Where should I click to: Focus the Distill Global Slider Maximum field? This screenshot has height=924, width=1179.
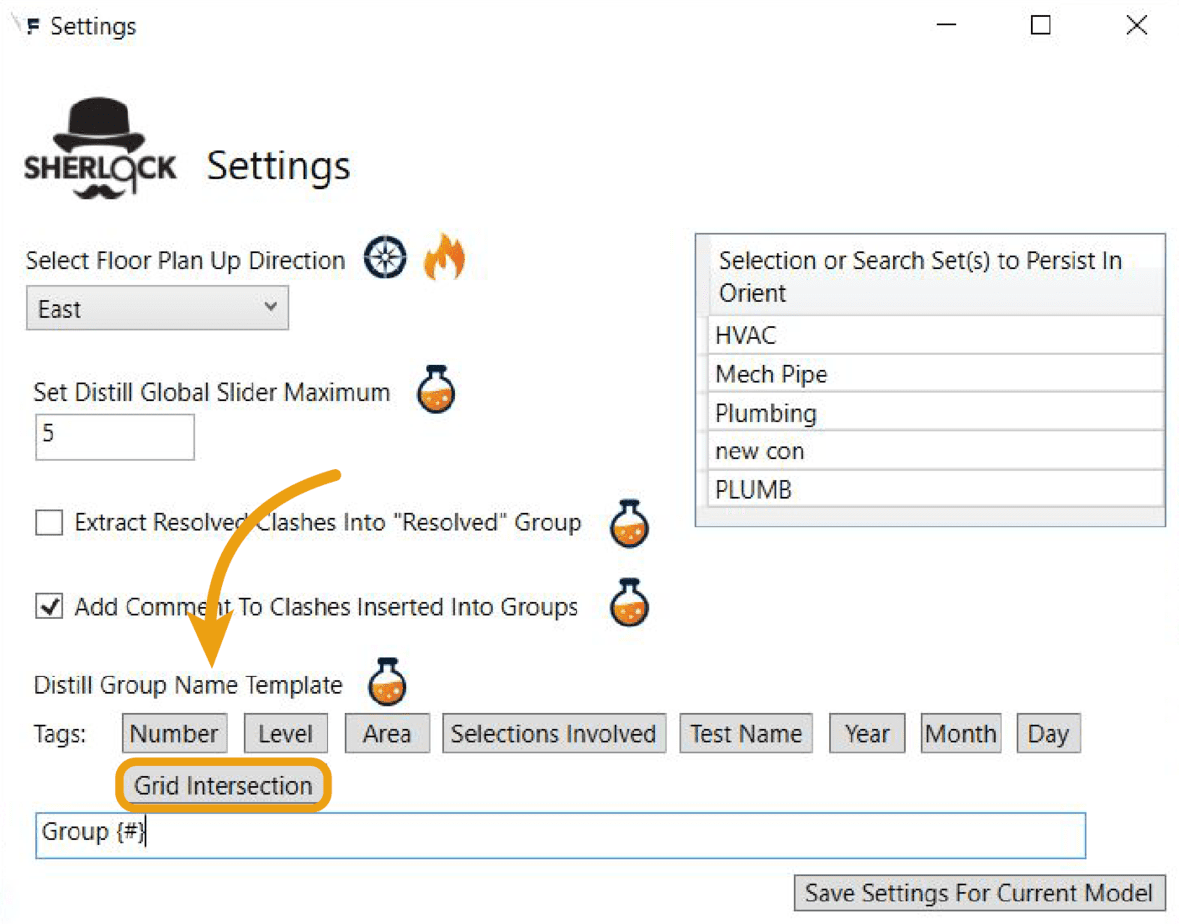(x=115, y=436)
